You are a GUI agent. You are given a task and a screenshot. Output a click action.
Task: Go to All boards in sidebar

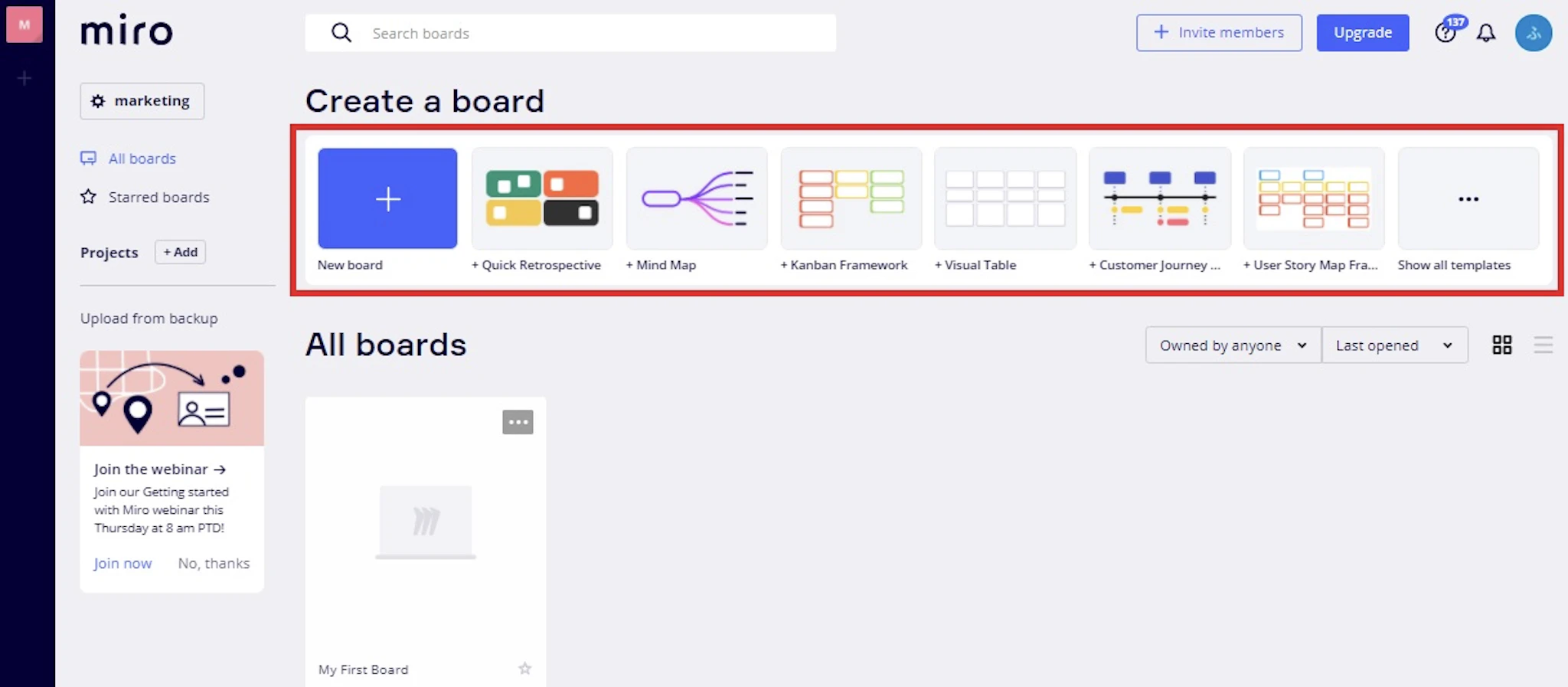[x=142, y=159]
